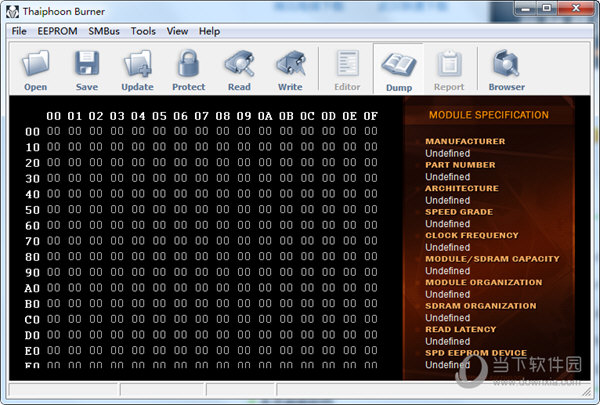Open the SMBus menu
Screen dimensions: 600x405
point(104,31)
